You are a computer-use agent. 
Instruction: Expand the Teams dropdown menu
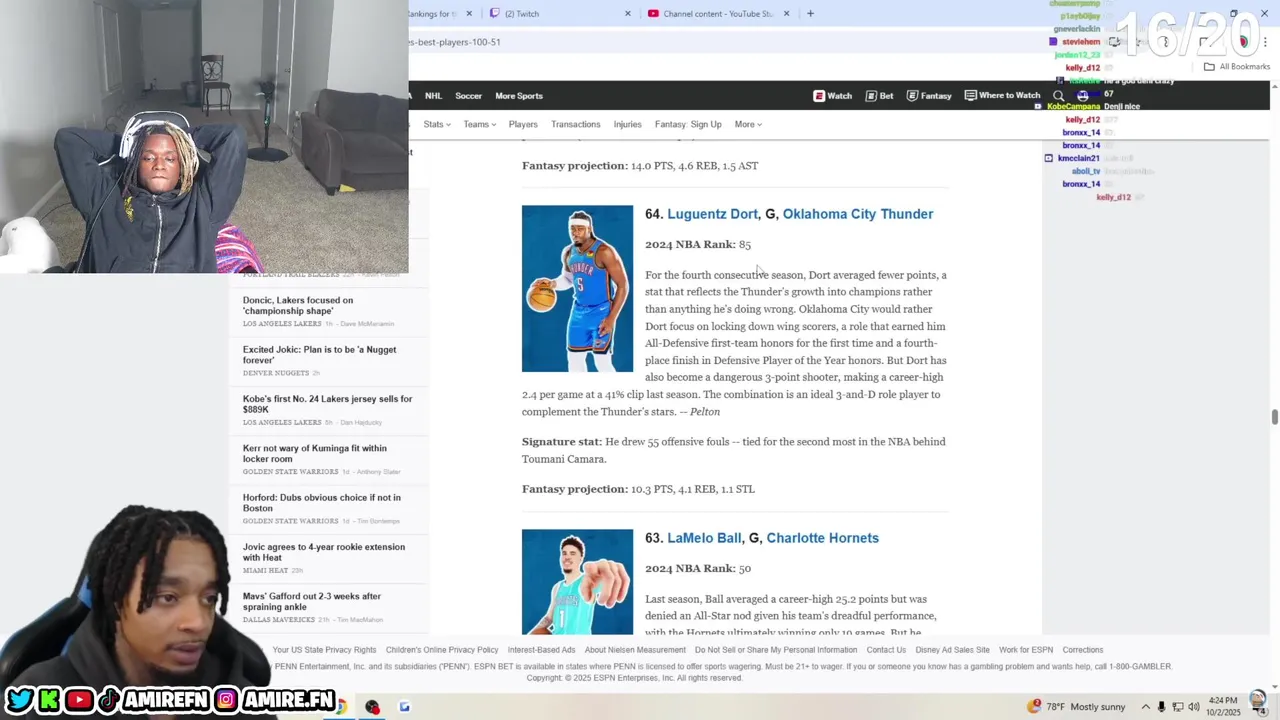pyautogui.click(x=479, y=125)
